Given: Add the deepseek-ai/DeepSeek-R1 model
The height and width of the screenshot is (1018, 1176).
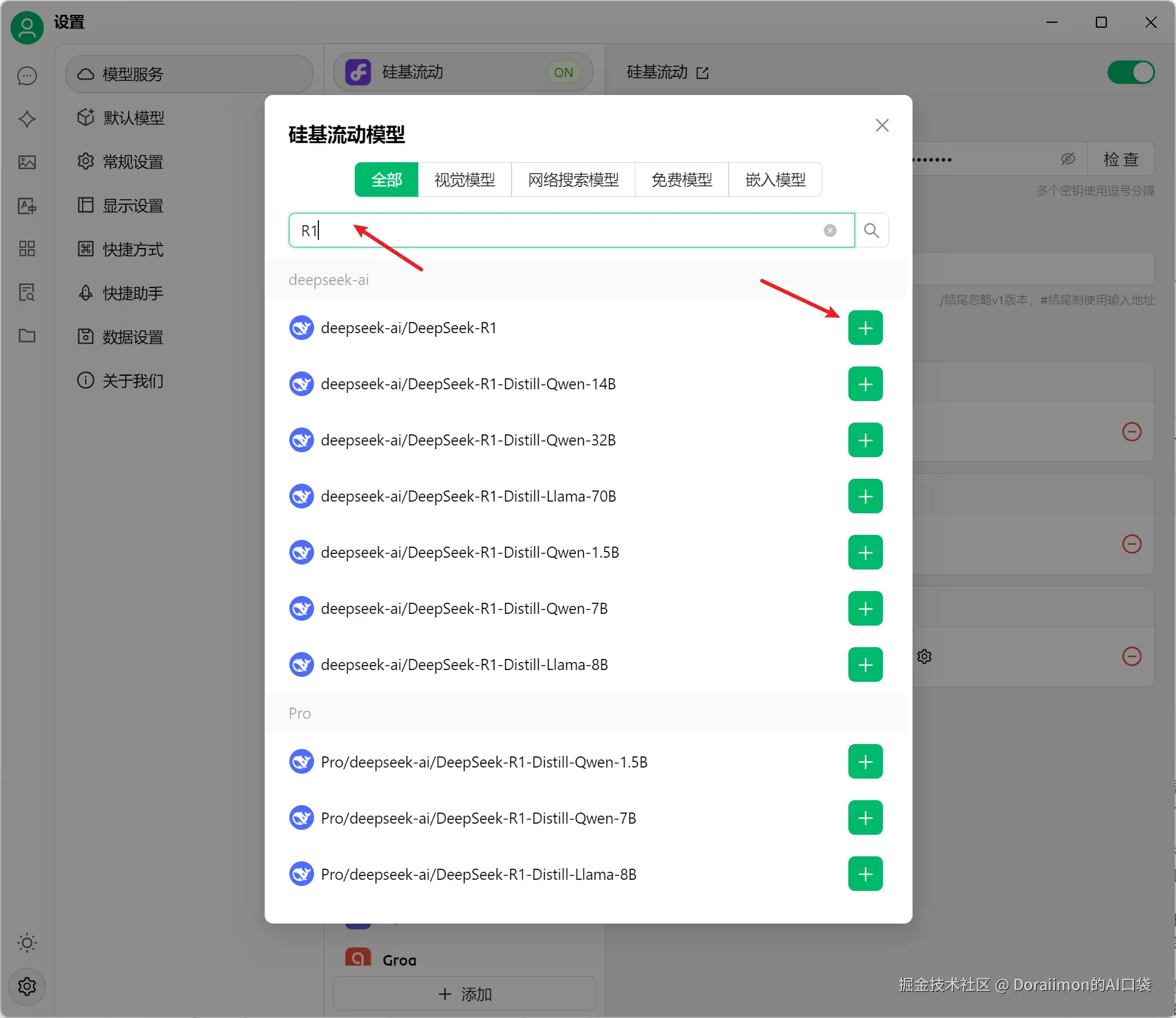Looking at the screenshot, I should pos(865,328).
